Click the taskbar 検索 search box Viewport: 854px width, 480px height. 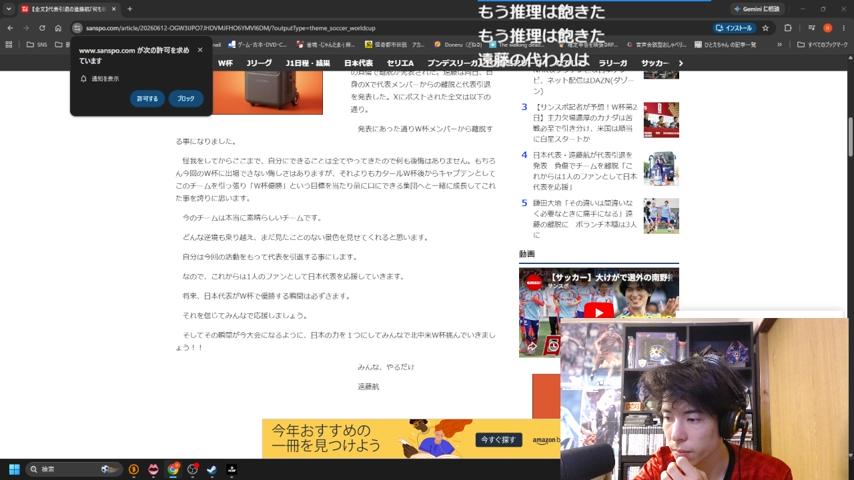pyautogui.click(x=74, y=469)
